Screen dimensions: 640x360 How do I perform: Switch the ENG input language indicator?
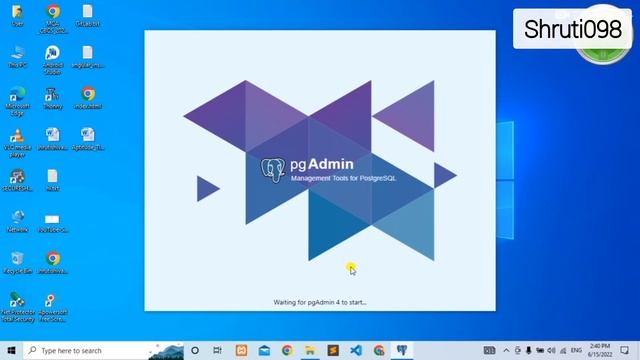coord(576,350)
